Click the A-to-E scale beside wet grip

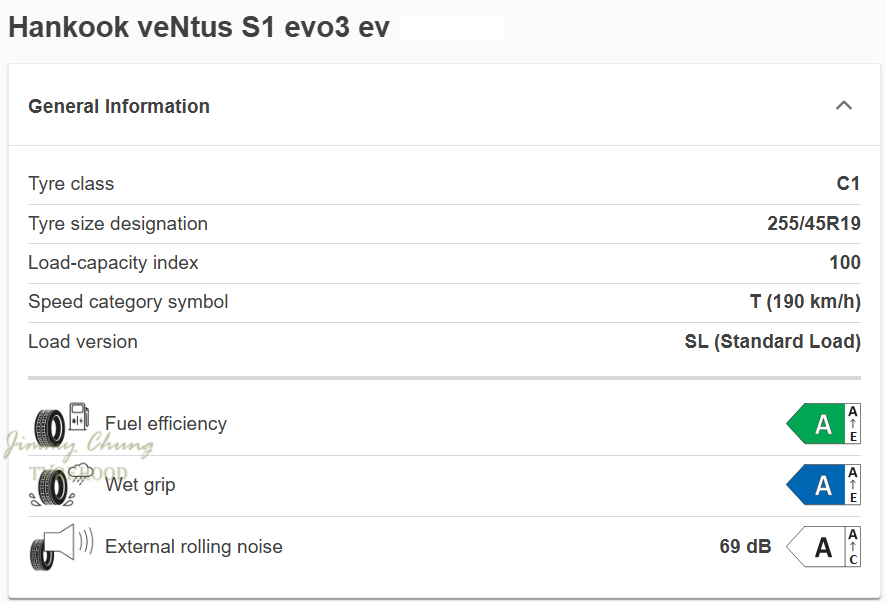coord(853,485)
